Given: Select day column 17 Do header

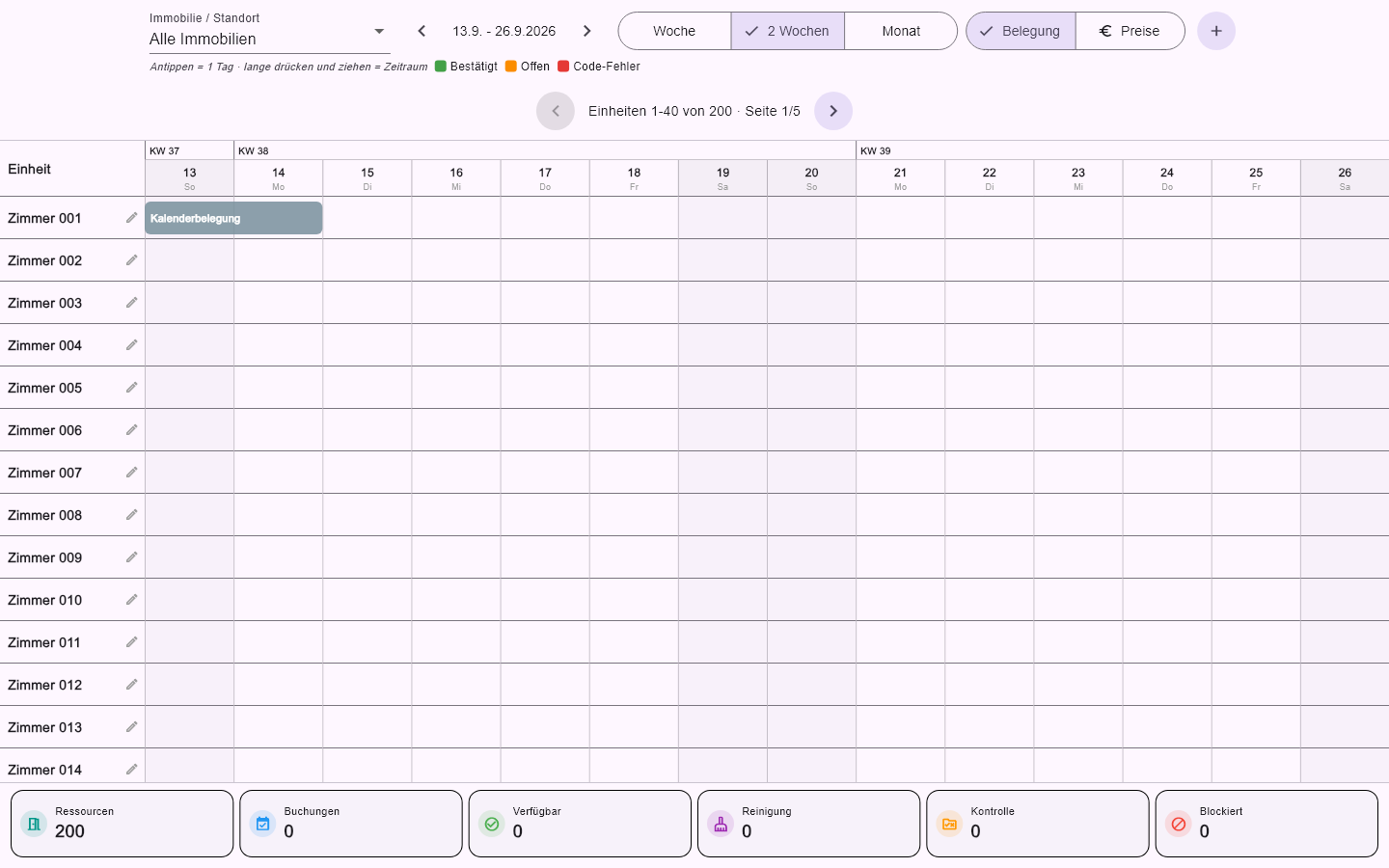Looking at the screenshot, I should pyautogui.click(x=545, y=178).
